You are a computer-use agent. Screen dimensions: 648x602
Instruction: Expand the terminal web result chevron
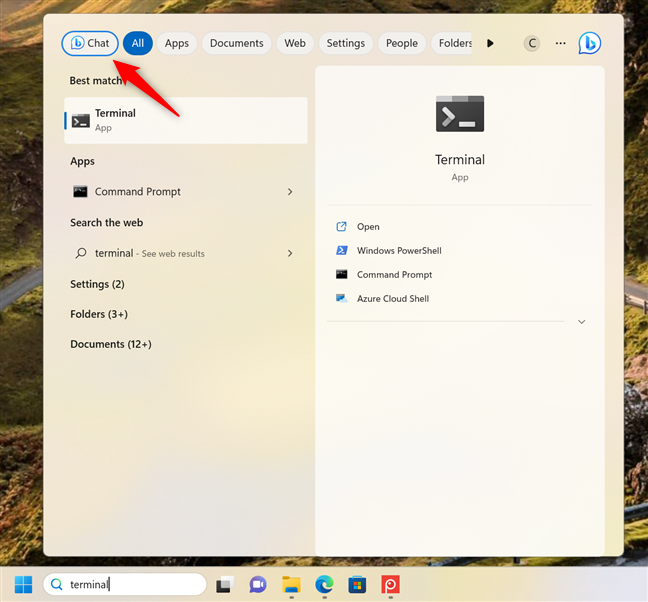(290, 253)
